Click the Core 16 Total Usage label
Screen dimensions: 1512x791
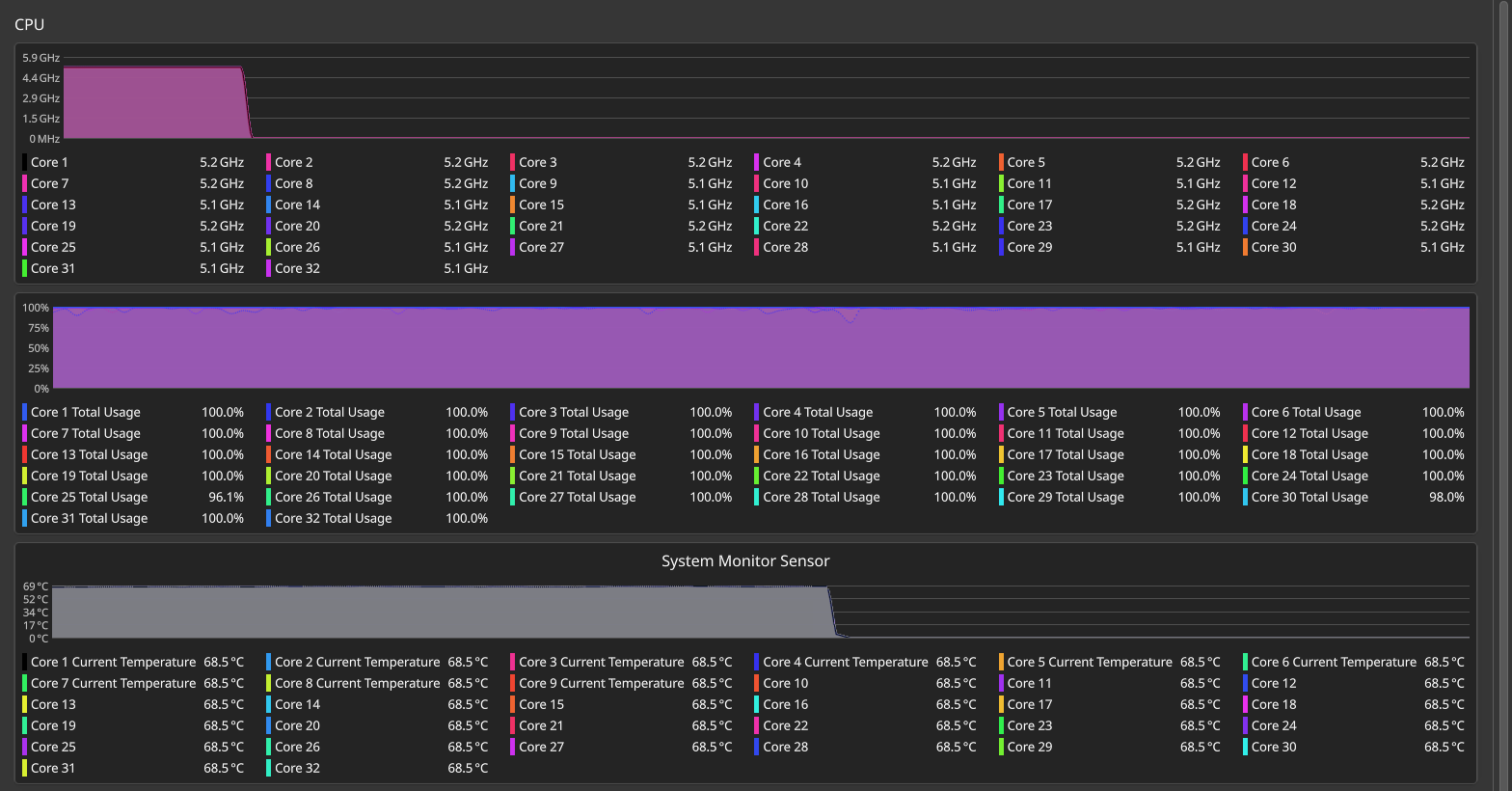click(821, 454)
